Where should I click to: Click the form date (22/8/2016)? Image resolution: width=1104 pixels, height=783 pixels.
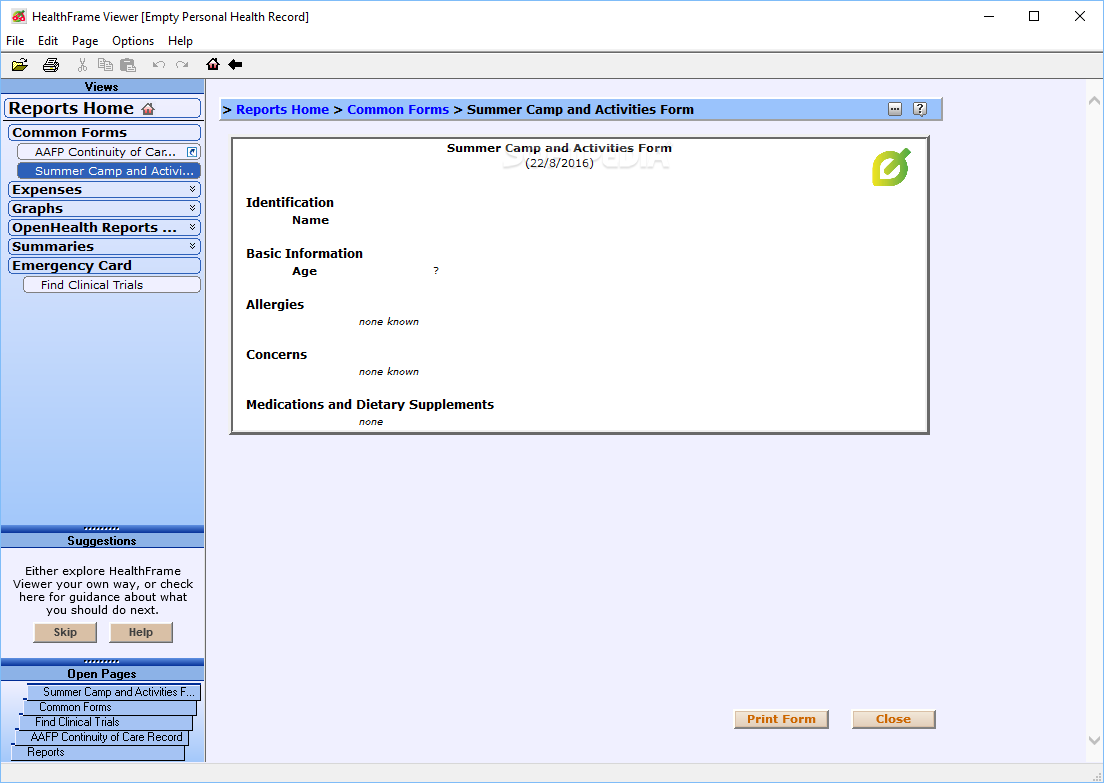pos(559,163)
